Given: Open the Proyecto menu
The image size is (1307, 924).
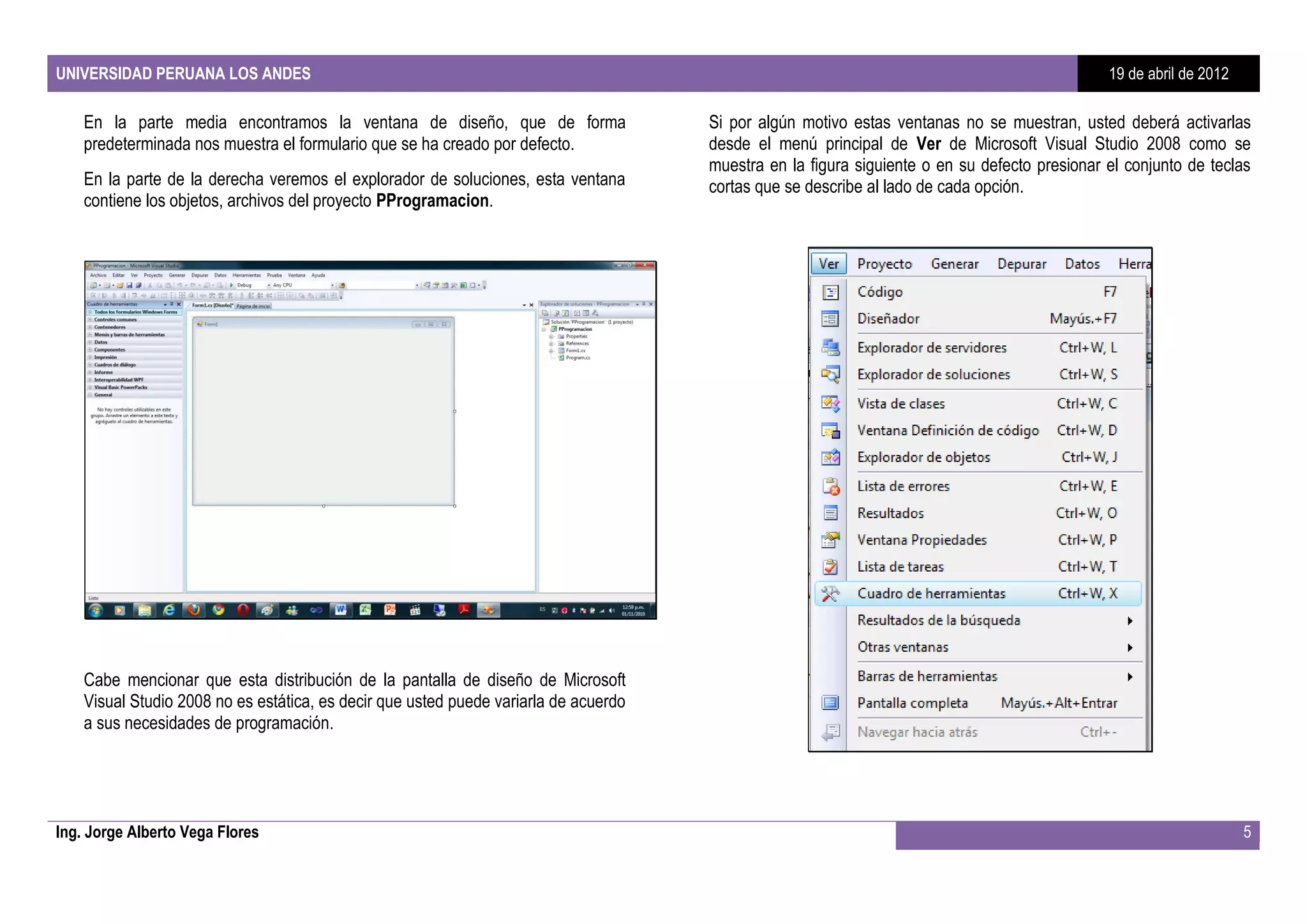Looking at the screenshot, I should point(884,264).
